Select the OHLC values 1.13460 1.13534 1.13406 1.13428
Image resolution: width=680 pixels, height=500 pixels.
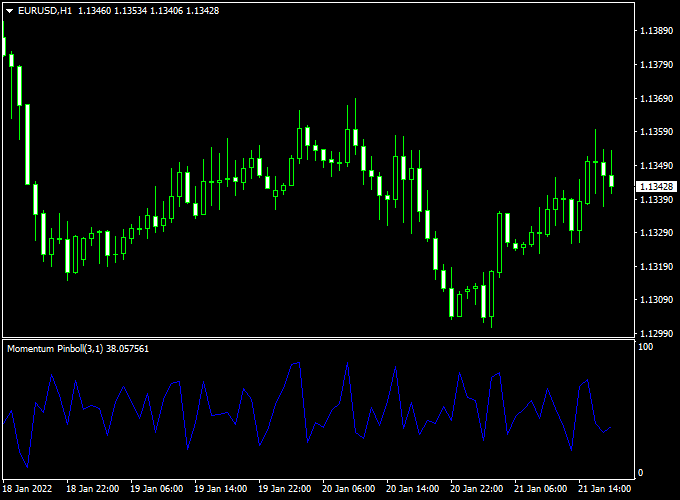148,11
